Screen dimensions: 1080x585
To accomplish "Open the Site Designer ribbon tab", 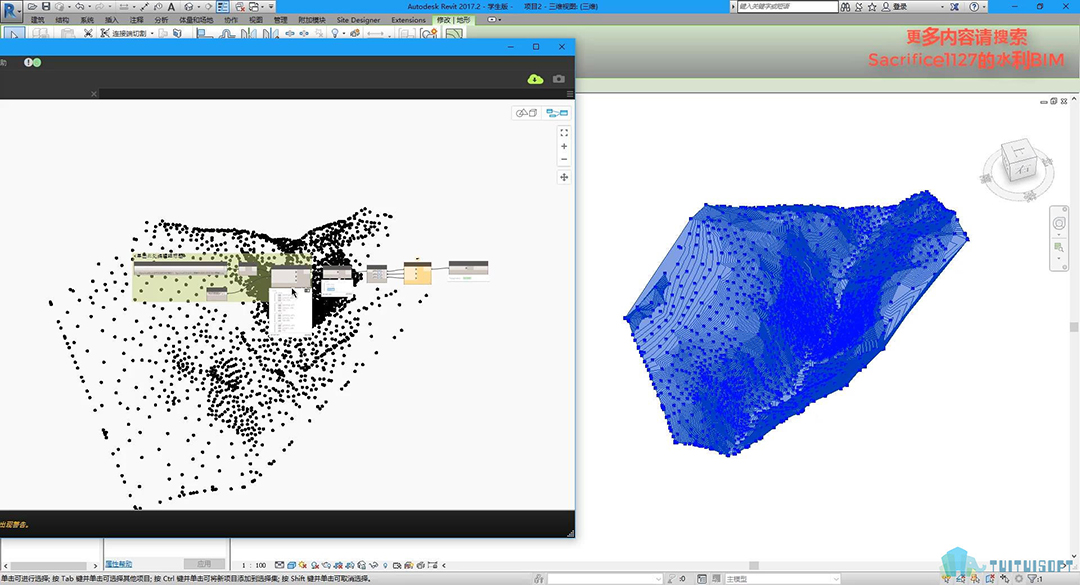I will pos(358,20).
